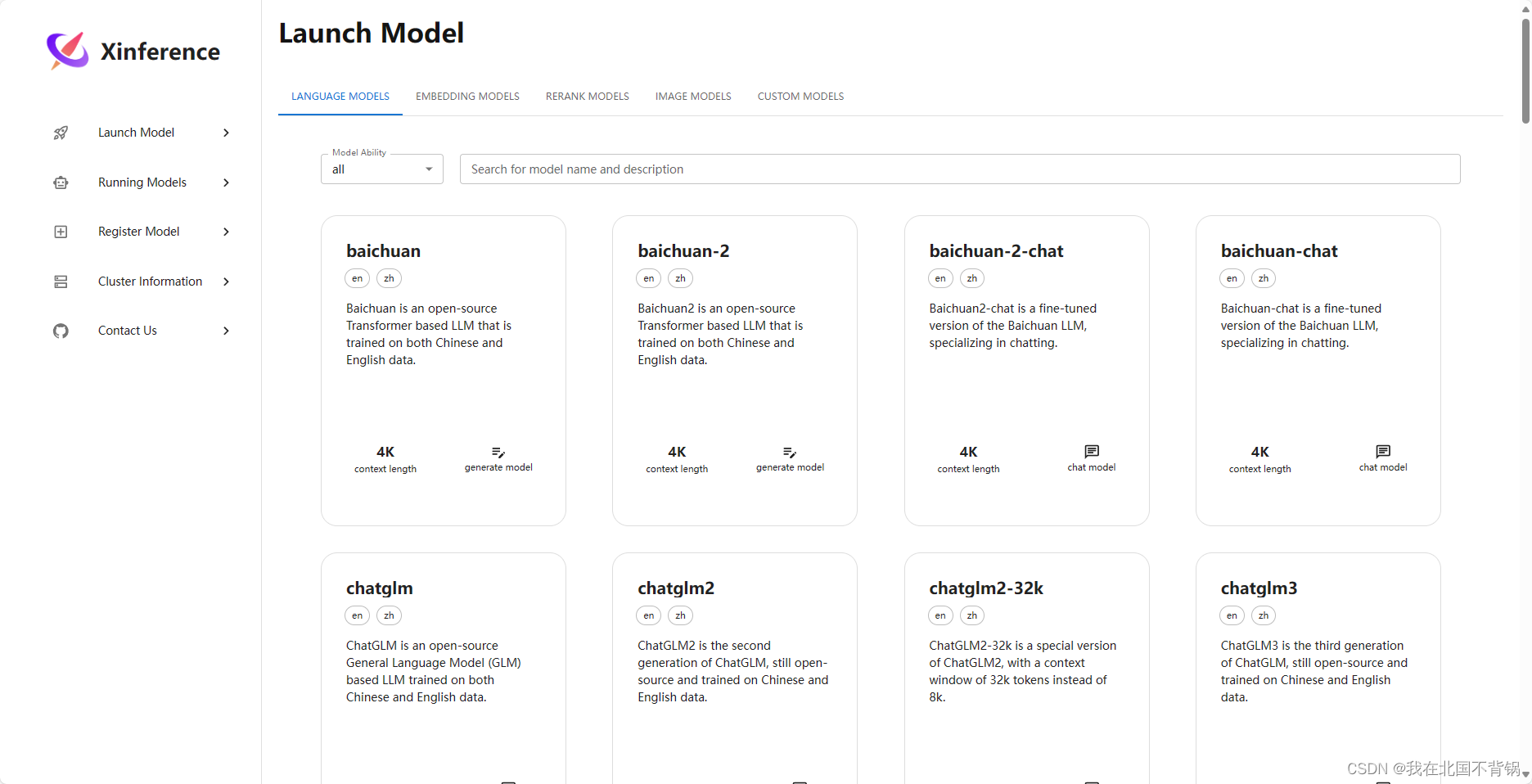
Task: Click the GitHub icon beside Contact Us
Action: click(61, 331)
